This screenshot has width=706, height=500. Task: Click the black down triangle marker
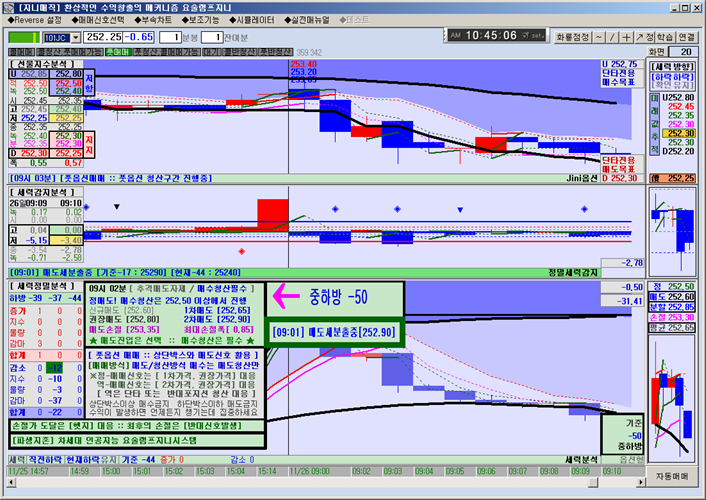(117, 207)
